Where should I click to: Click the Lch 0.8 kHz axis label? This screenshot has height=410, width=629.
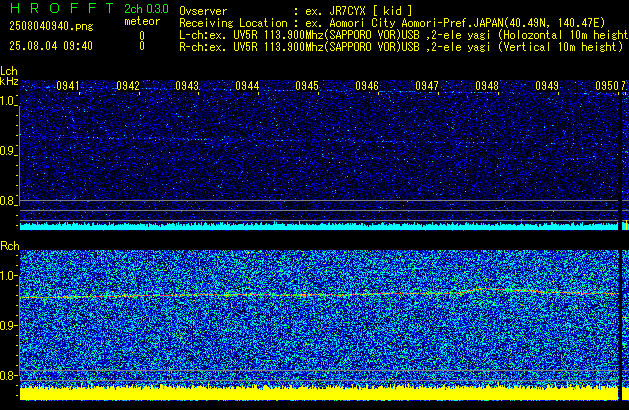pyautogui.click(x=8, y=201)
